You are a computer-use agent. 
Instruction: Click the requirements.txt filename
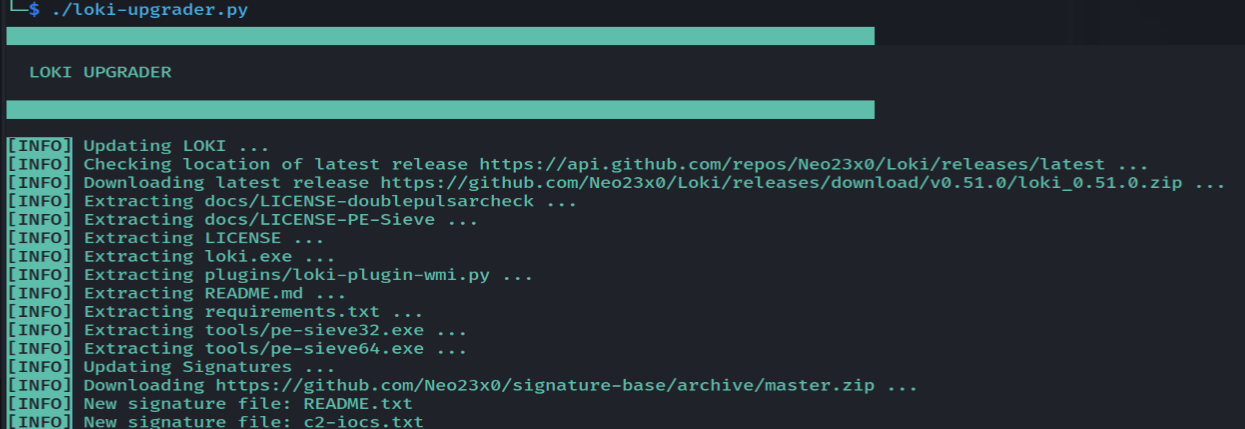coord(275,311)
